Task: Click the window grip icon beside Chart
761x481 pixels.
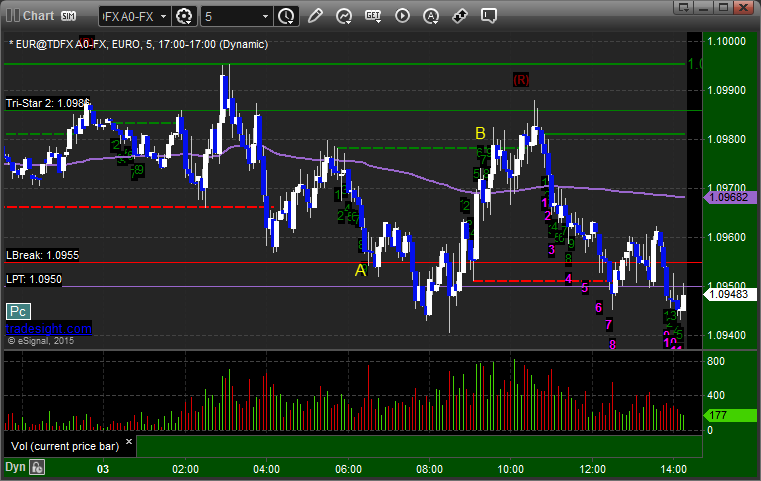Action: tap(13, 16)
